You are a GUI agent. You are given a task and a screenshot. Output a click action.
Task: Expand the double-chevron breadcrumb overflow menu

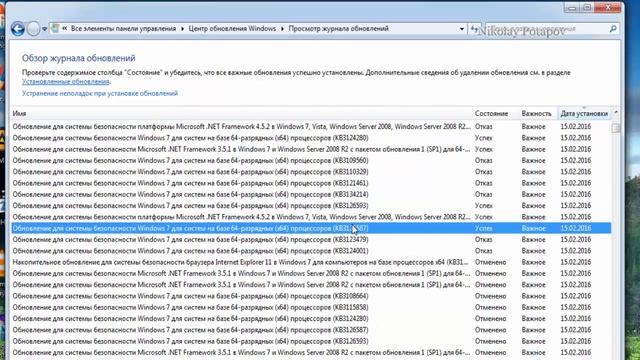tap(64, 29)
